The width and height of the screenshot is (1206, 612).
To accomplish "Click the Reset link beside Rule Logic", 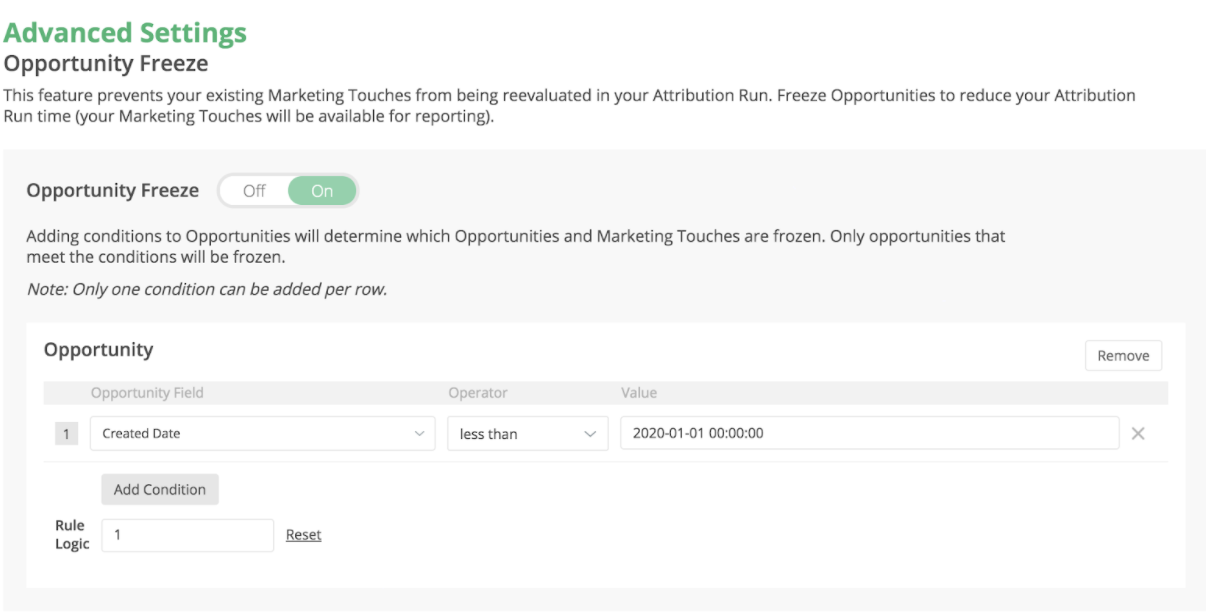I will coord(303,535).
